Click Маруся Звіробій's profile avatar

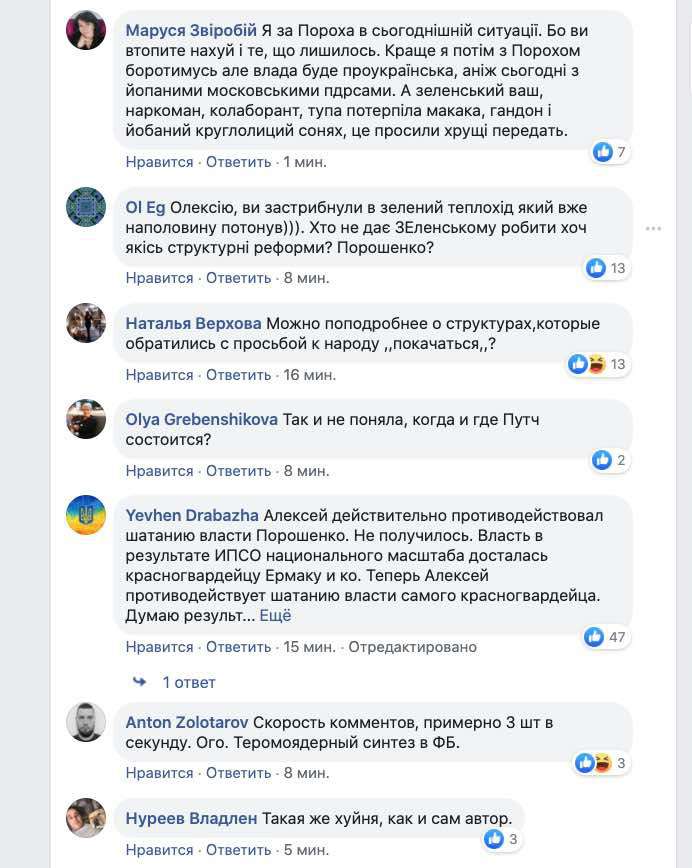click(x=86, y=29)
